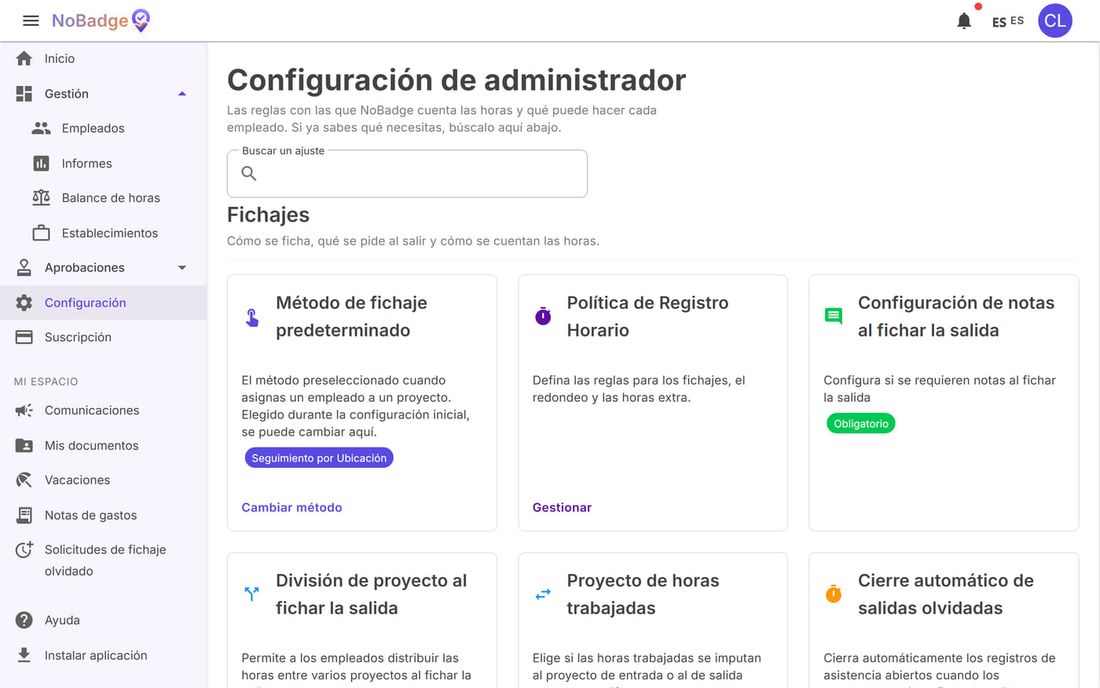Open the CL user avatar
This screenshot has width=1100, height=688.
coord(1055,20)
